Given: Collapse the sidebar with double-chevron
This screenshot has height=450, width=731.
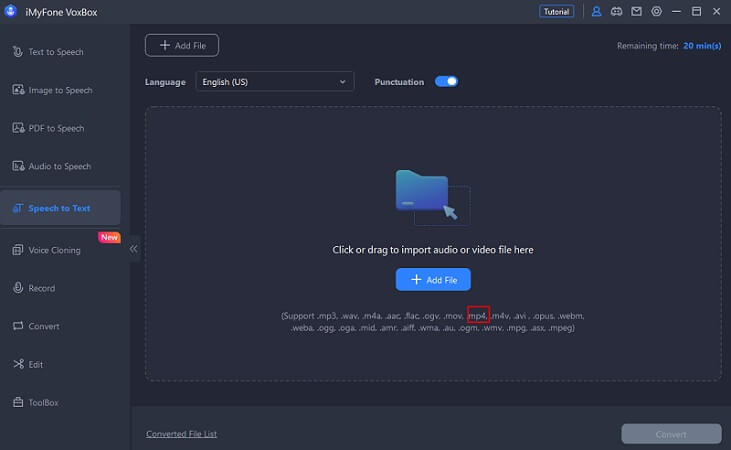Looking at the screenshot, I should pos(134,249).
